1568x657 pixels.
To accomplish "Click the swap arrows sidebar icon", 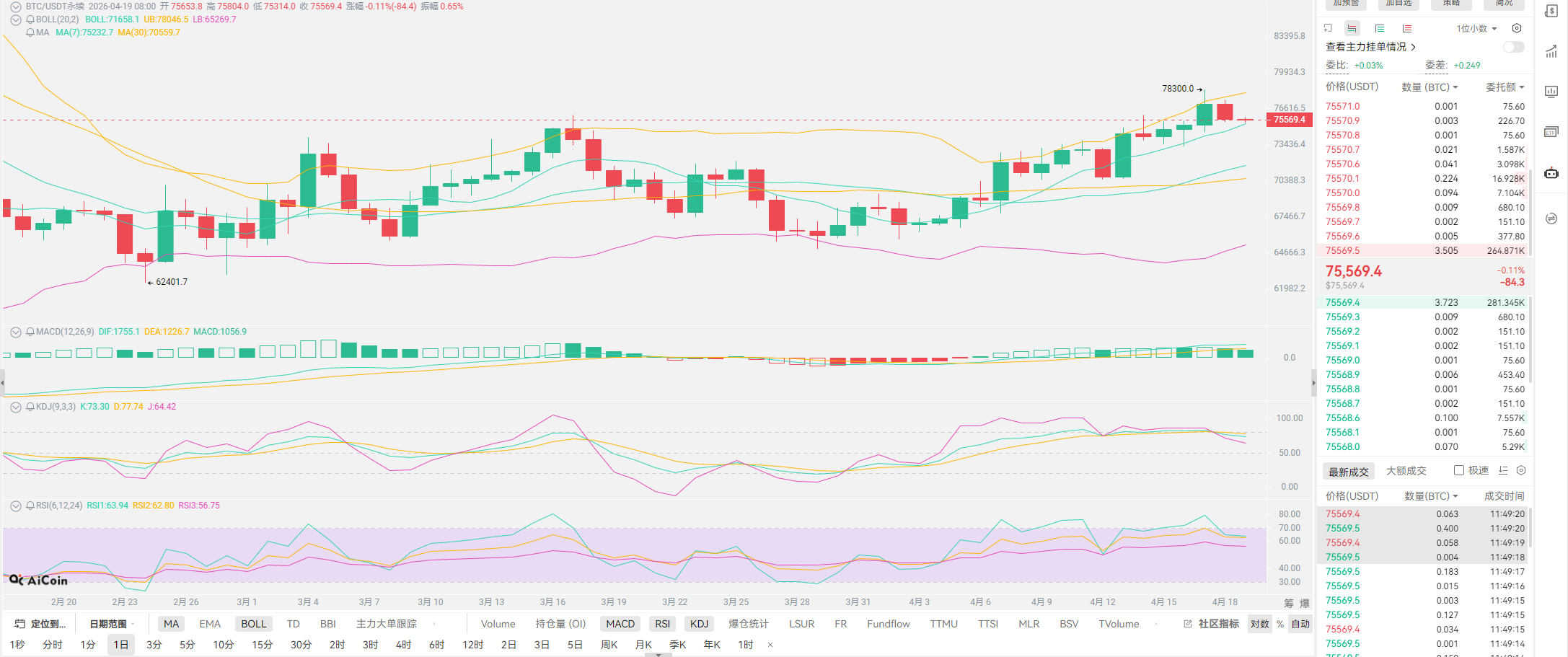I will point(1551,219).
